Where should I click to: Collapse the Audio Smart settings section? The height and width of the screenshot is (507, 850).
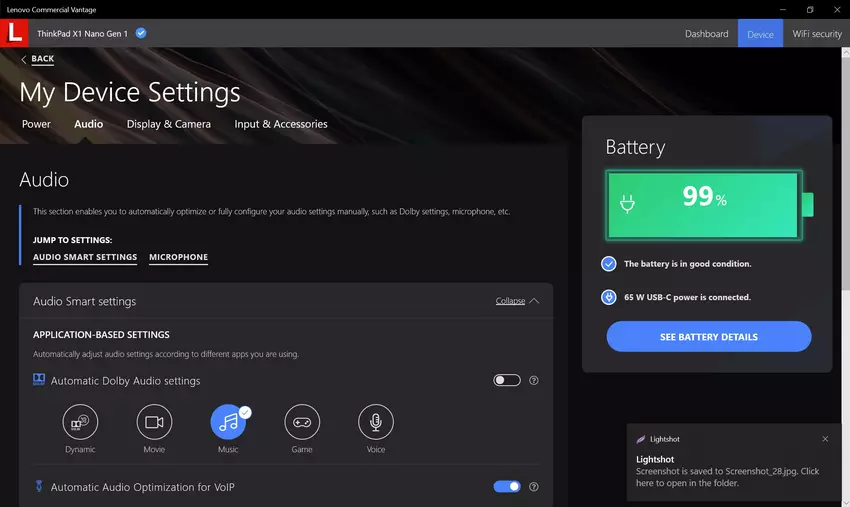[517, 301]
